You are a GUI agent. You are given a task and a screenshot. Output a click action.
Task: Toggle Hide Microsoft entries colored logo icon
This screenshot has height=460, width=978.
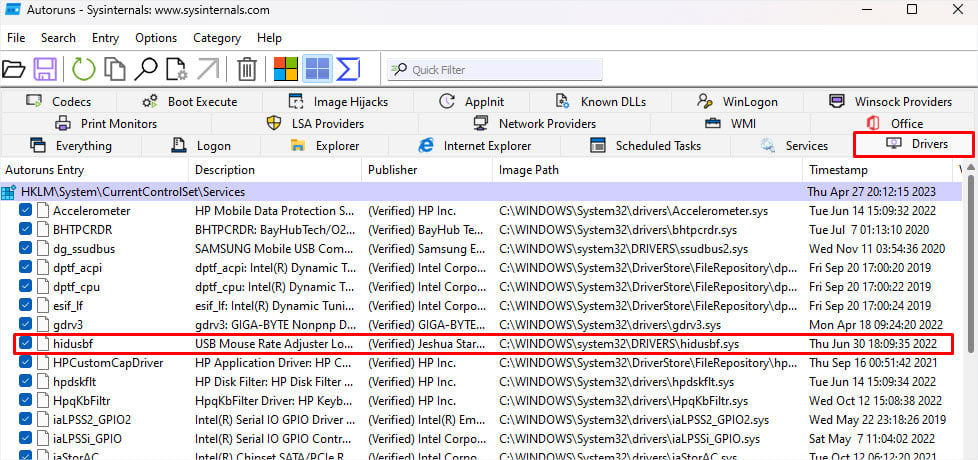(x=286, y=69)
